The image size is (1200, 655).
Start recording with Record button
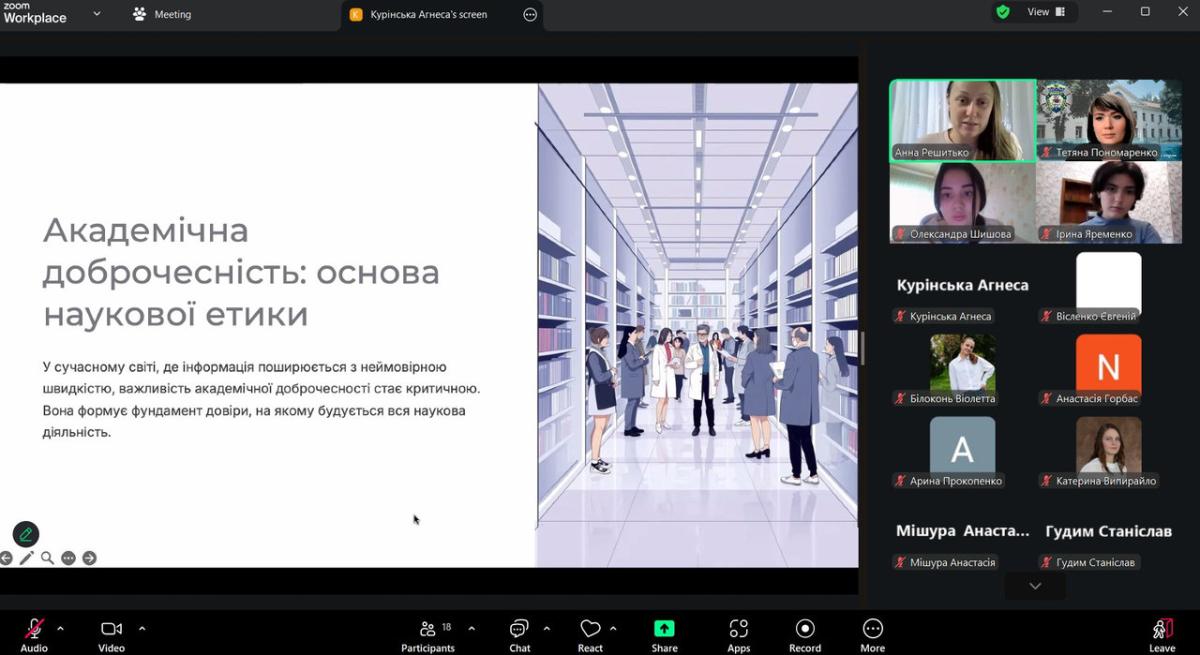[805, 634]
